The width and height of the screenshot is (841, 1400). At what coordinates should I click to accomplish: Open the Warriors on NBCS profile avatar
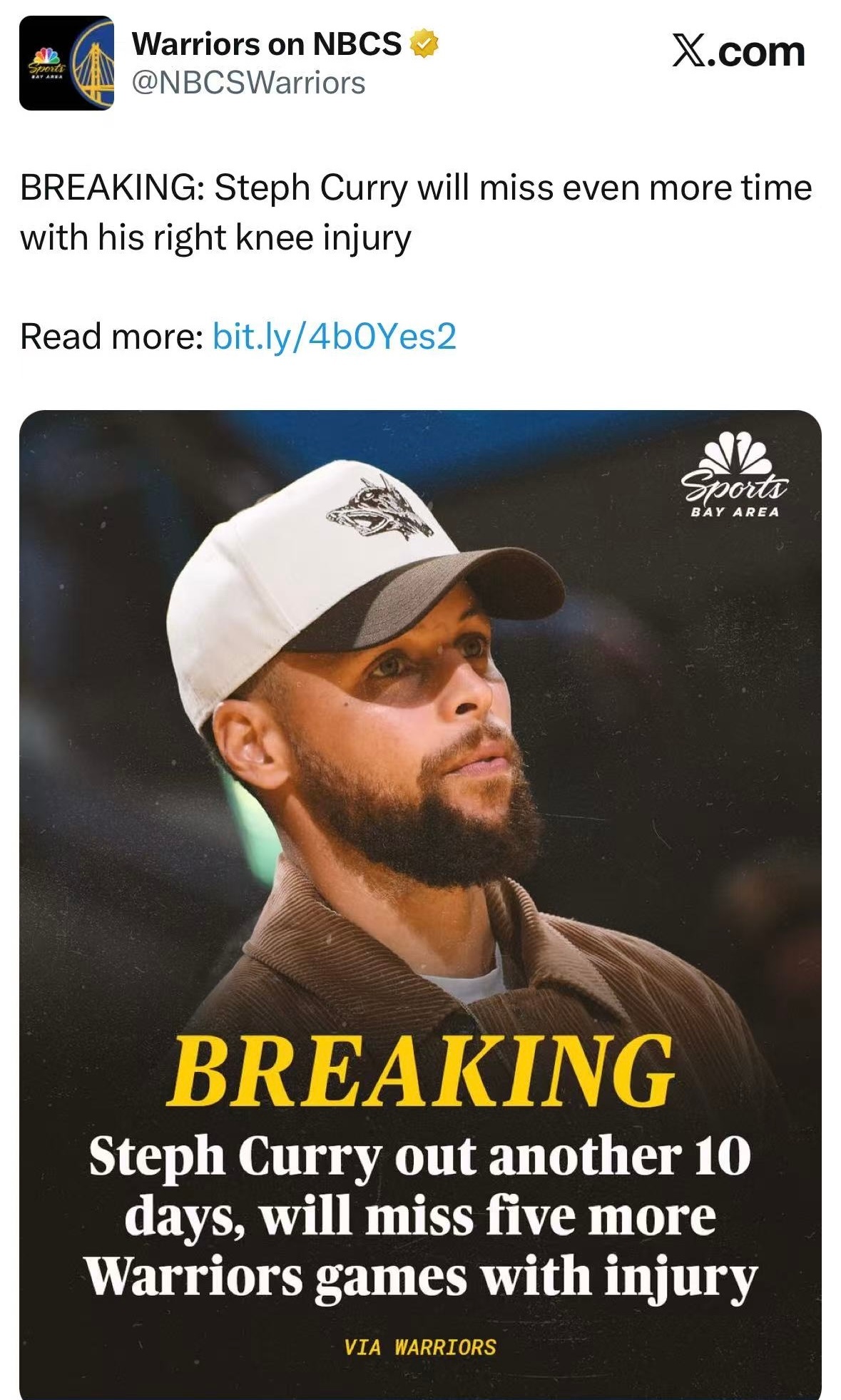(66, 63)
